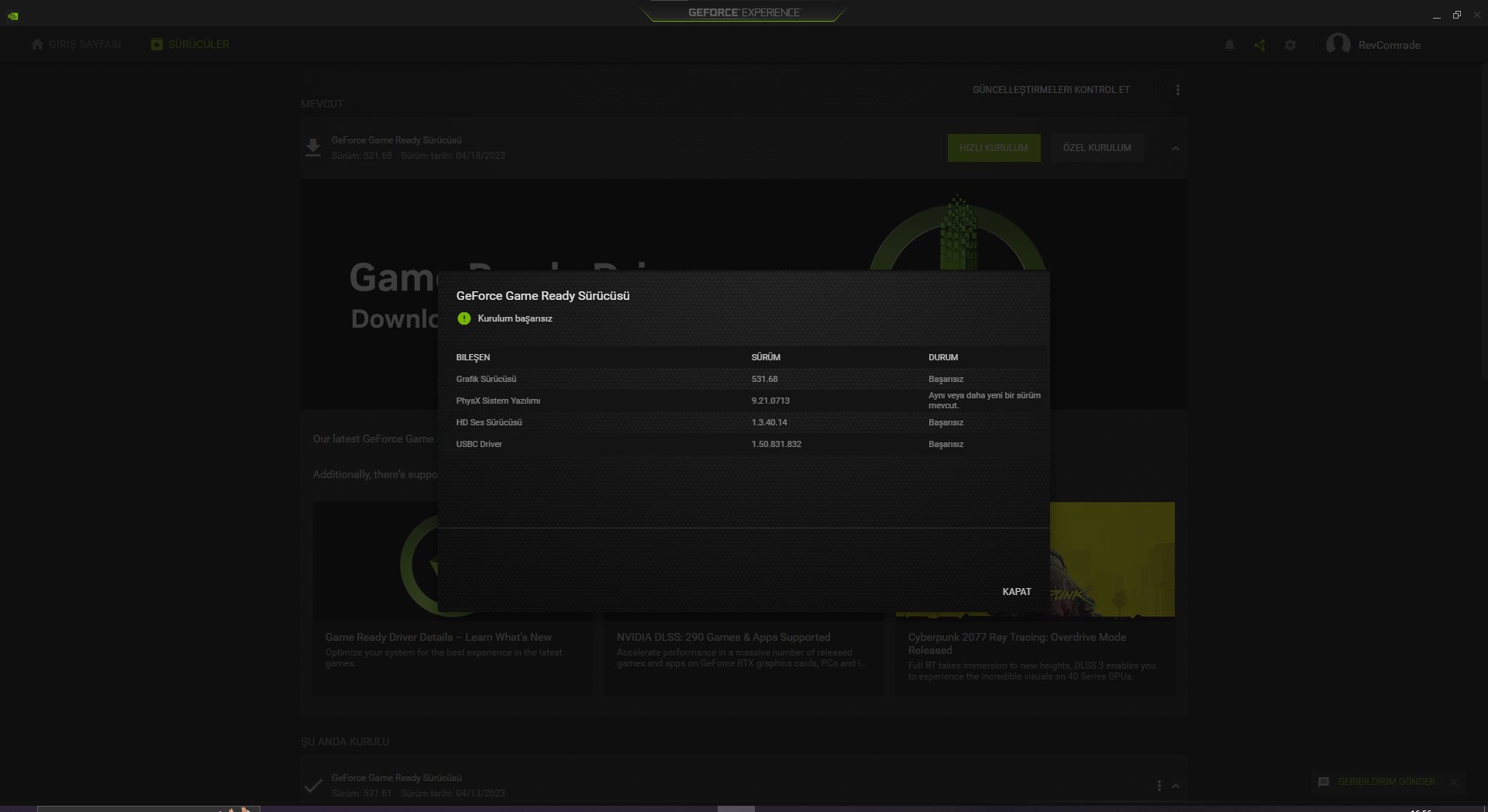Dismiss the GERİBİLDİRİM GÖNDER feedback bar
This screenshot has height=812, width=1488.
(1454, 782)
